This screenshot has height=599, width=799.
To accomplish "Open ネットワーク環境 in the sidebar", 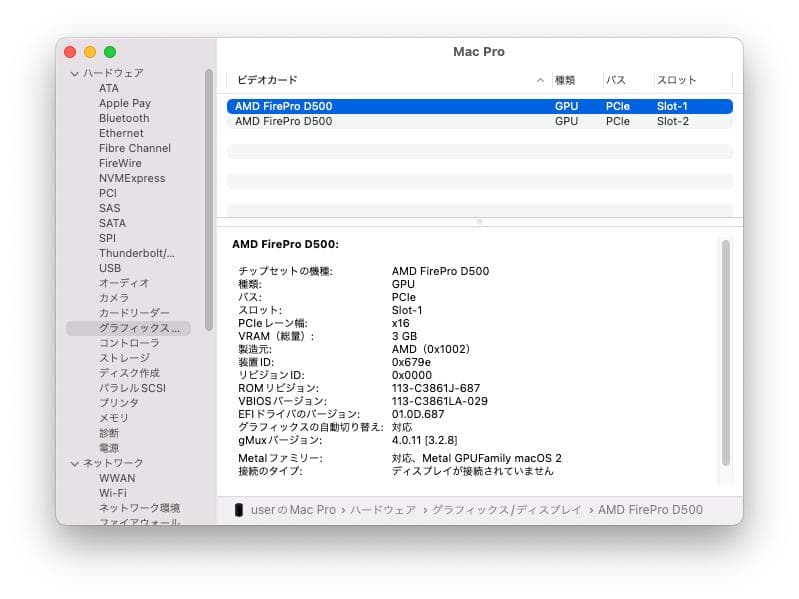I will [x=140, y=508].
